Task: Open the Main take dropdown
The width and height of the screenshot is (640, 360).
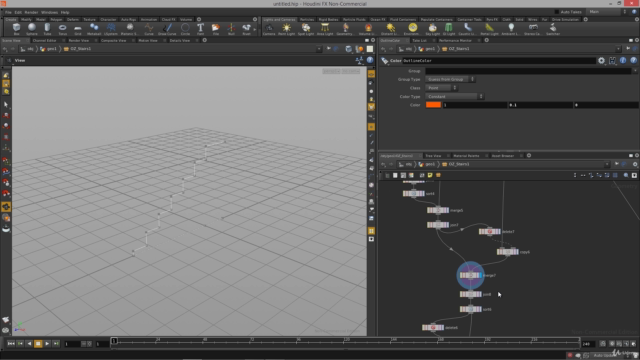Action: point(607,12)
